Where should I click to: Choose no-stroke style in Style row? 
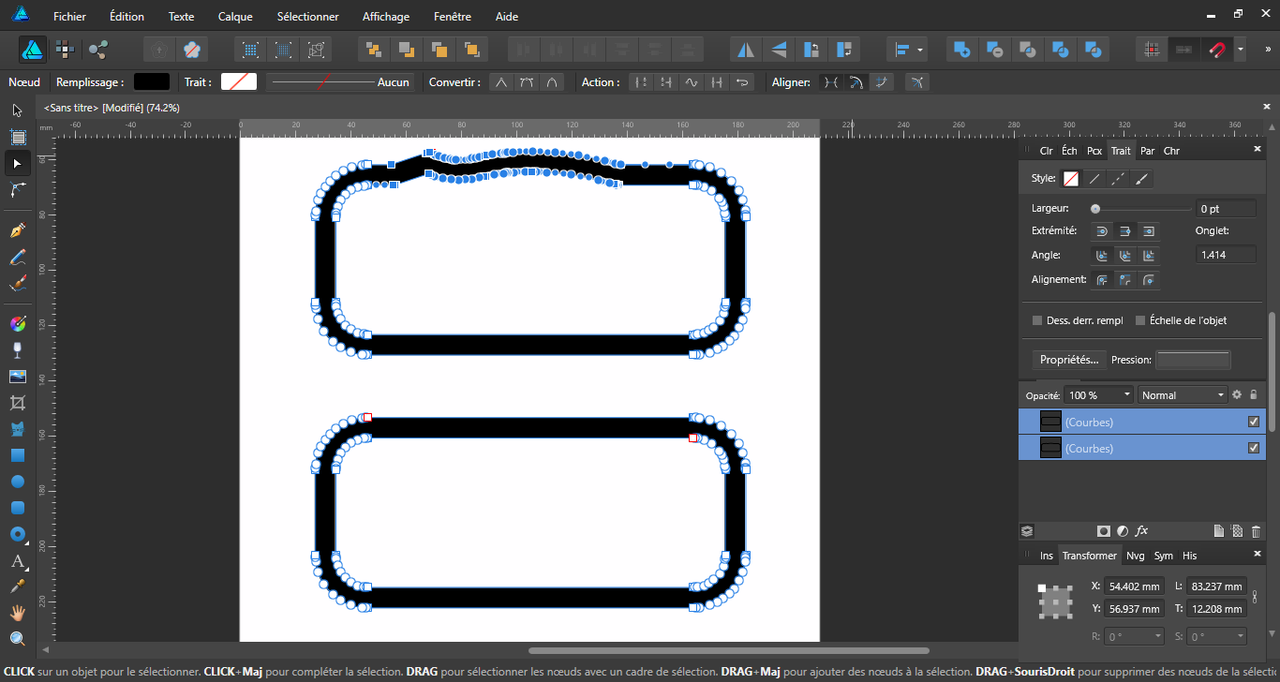tap(1071, 179)
